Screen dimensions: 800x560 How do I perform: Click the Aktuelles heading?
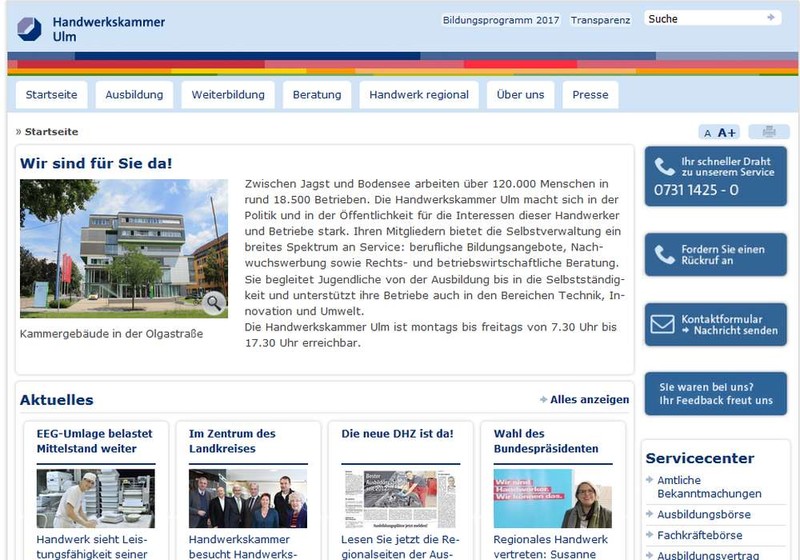tap(57, 400)
